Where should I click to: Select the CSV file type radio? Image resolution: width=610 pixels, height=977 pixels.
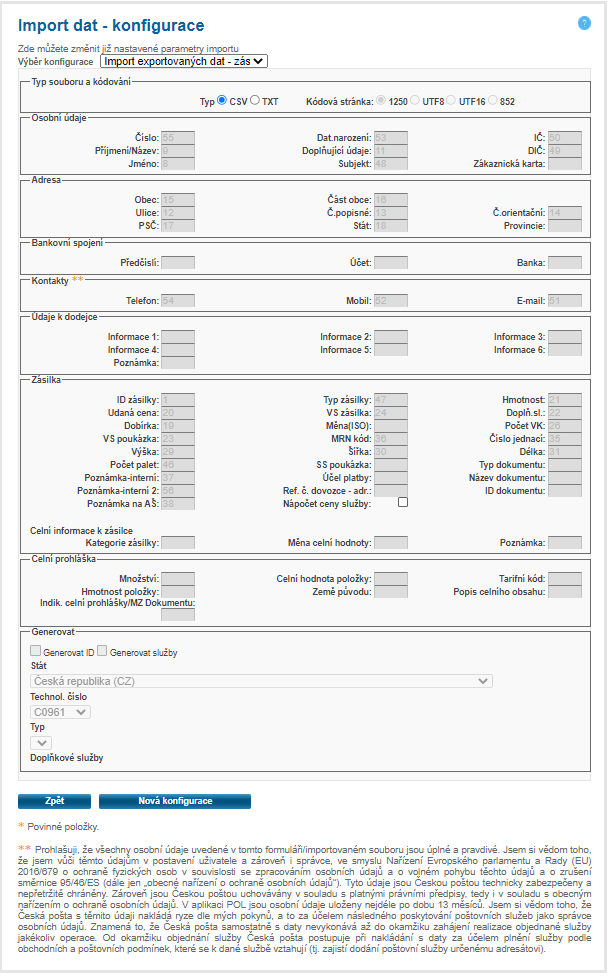pyautogui.click(x=222, y=101)
